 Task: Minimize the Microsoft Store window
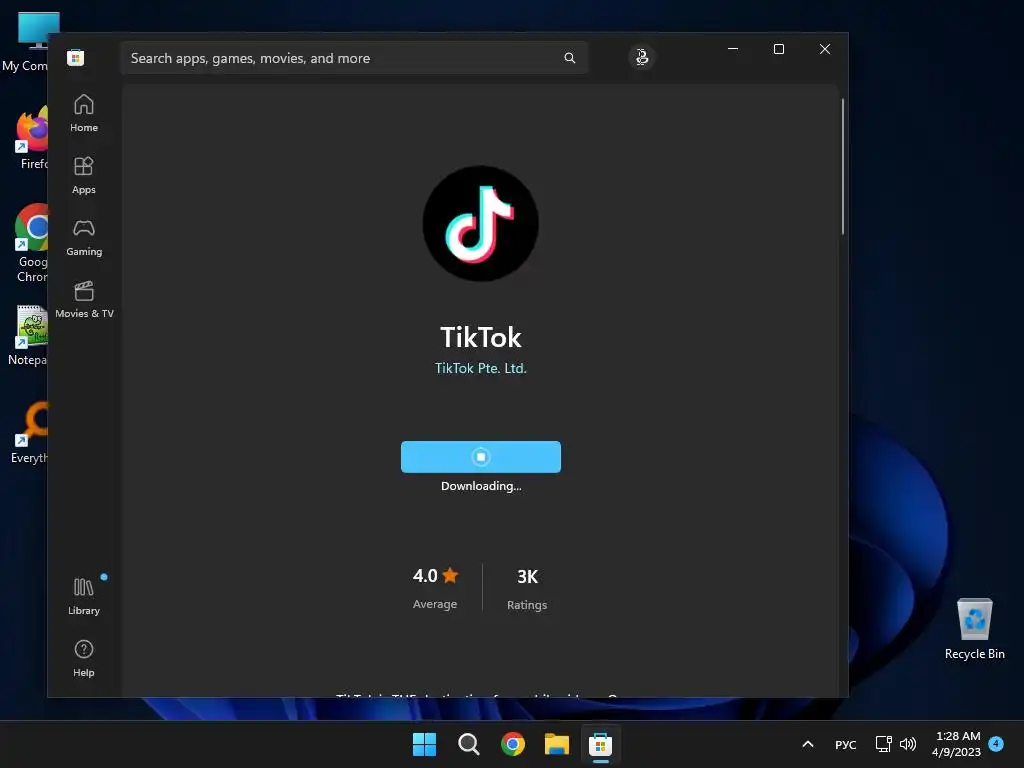coord(733,49)
